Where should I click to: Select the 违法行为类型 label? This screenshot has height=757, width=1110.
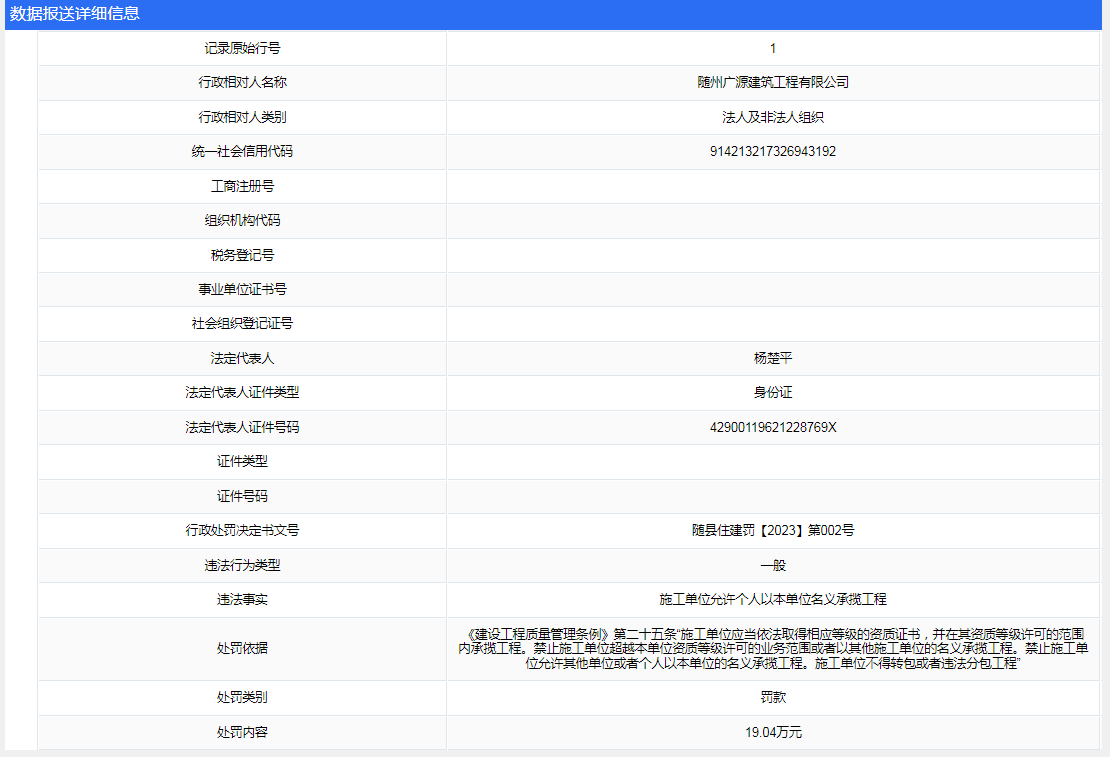coord(242,565)
